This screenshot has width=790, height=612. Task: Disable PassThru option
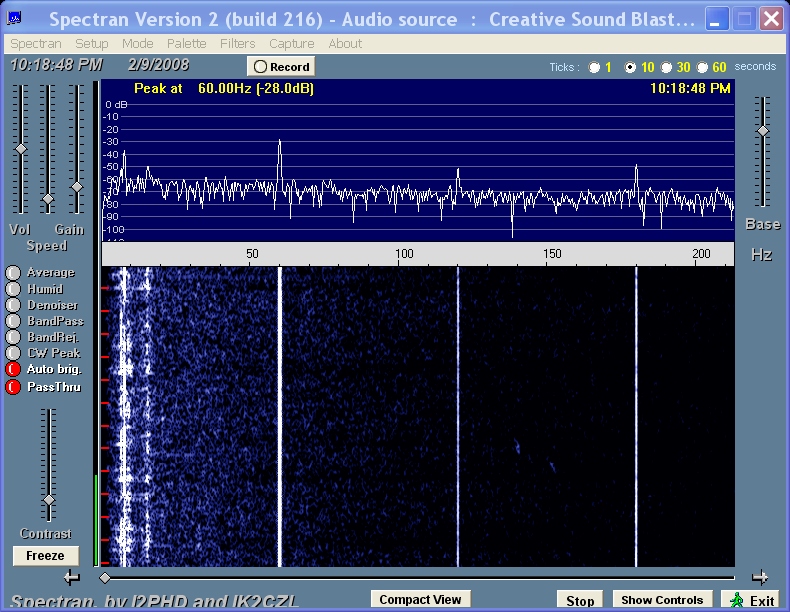click(x=13, y=387)
